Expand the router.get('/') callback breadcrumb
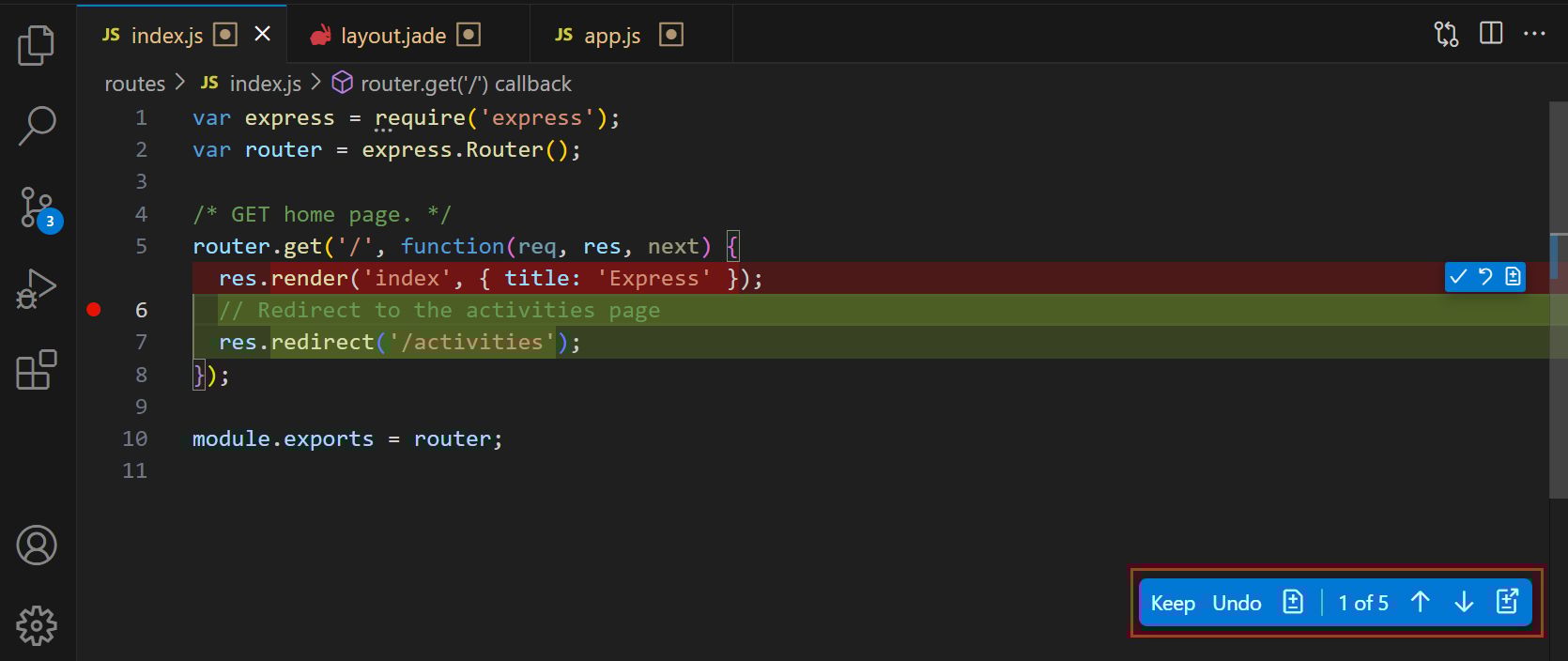This screenshot has height=661, width=1568. 465,84
